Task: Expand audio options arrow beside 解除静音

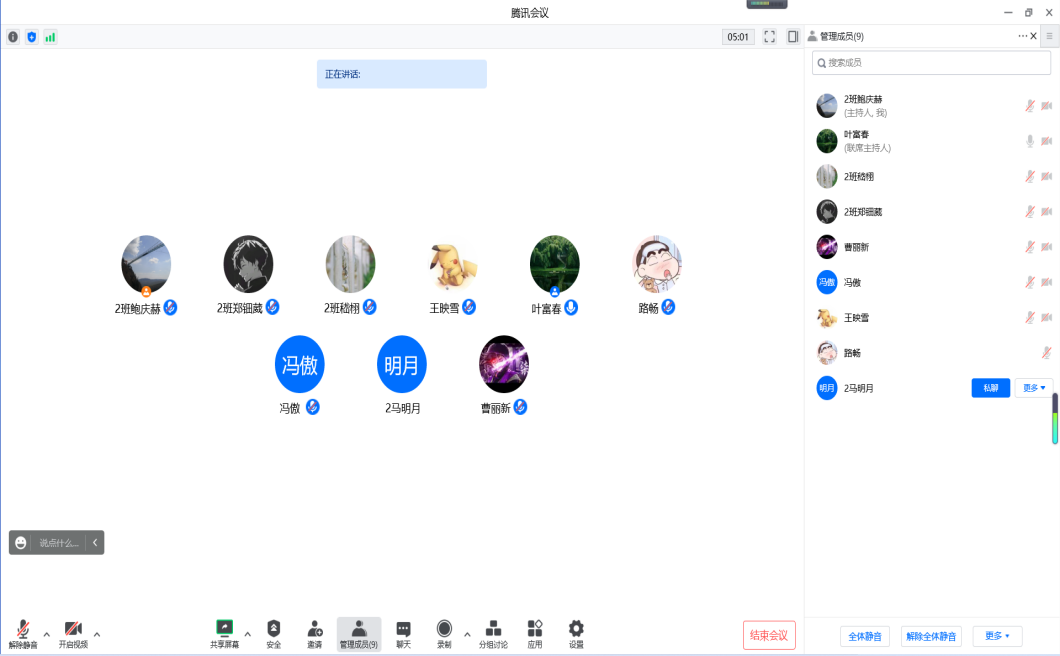Action: pos(47,634)
